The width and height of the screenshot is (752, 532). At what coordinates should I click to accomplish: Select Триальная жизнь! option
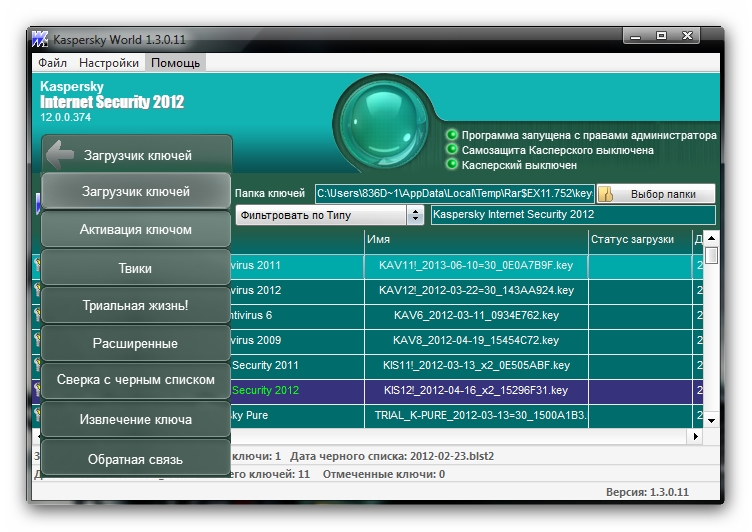pyautogui.click(x=136, y=306)
